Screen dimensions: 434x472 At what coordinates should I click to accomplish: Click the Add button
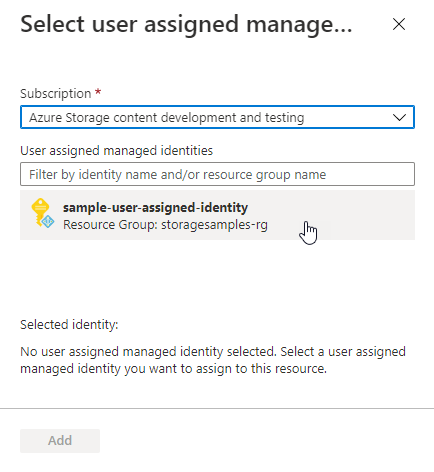tap(60, 441)
